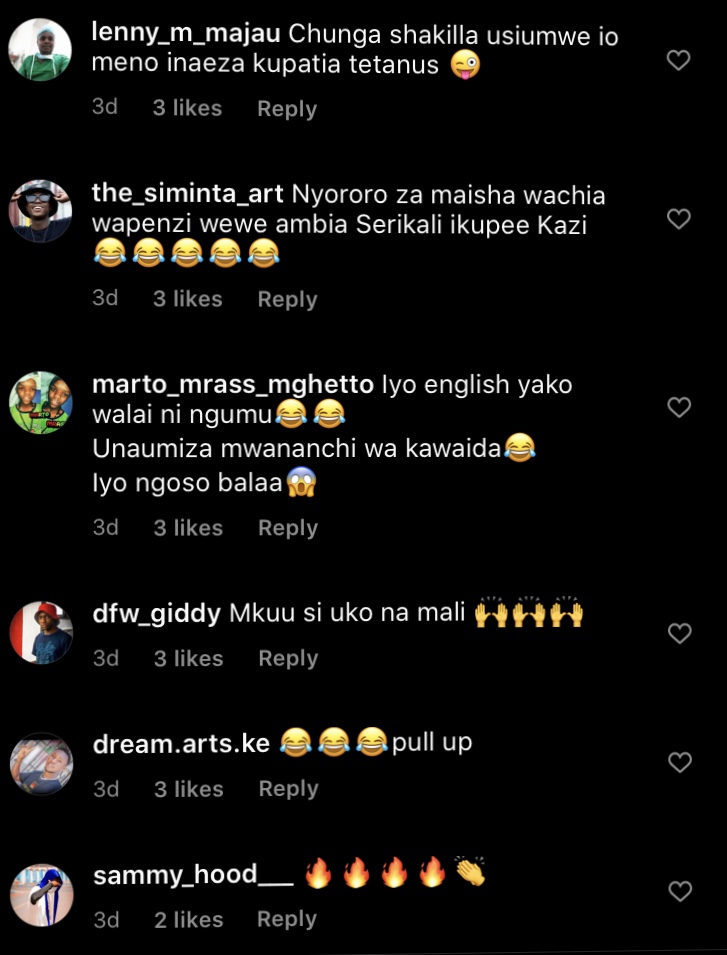Open the dream.arts.ke username link
Image resolution: width=727 pixels, height=955 pixels.
pos(181,744)
